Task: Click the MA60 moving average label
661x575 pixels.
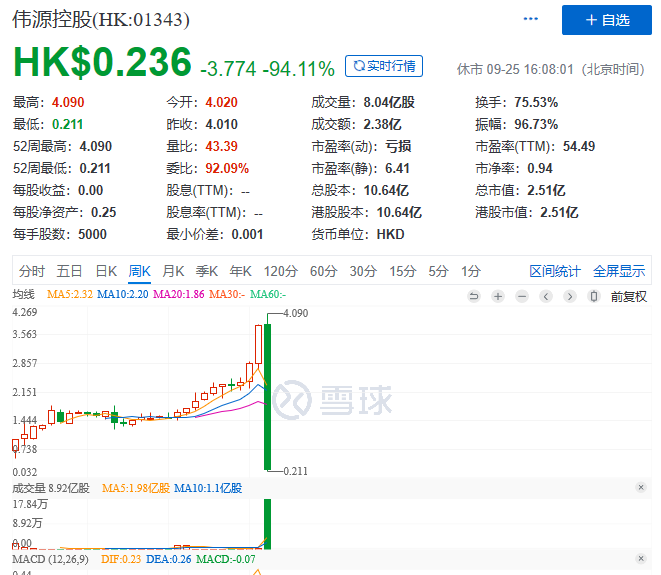Action: point(268,294)
